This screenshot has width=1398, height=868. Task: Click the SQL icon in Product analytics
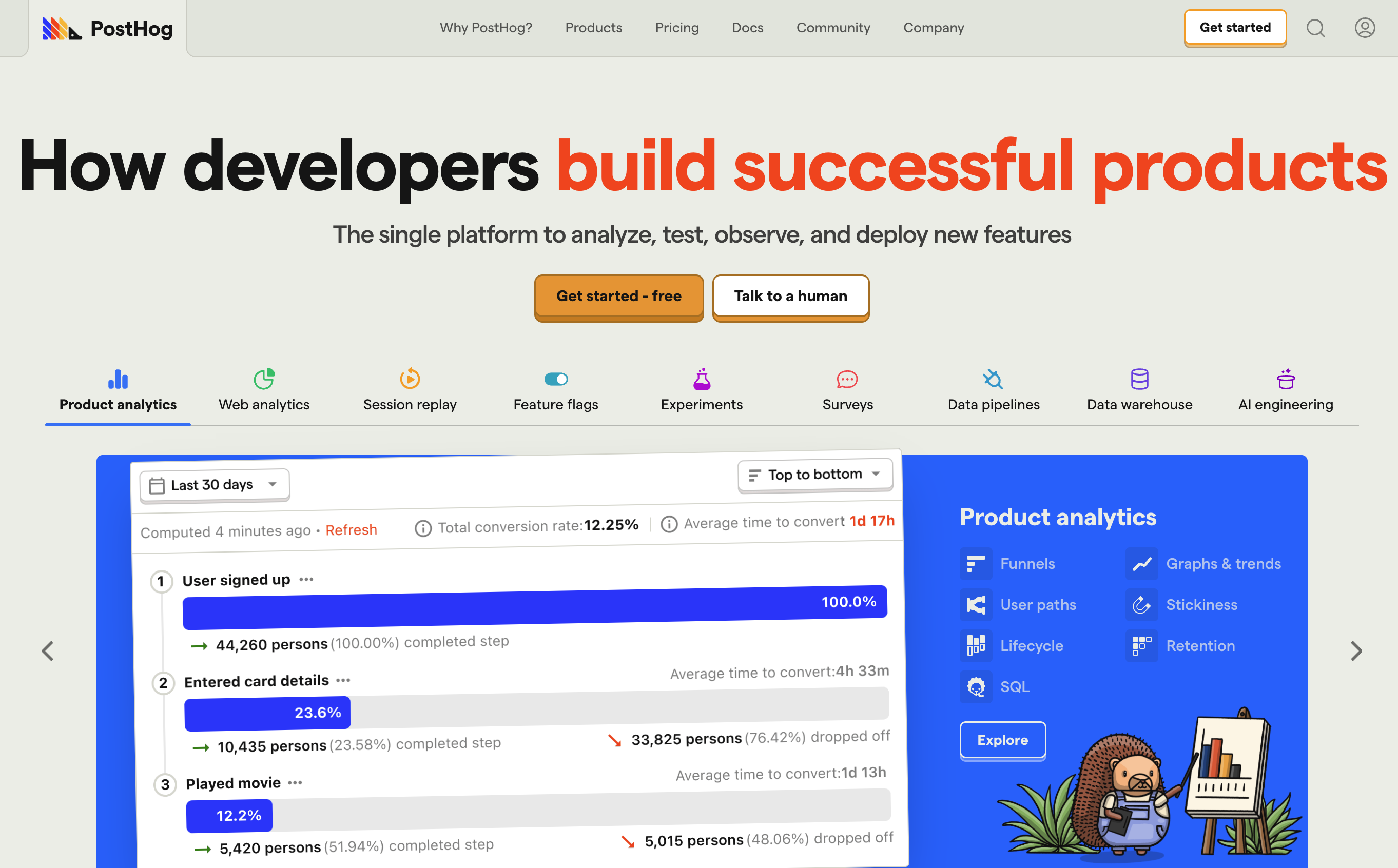[x=975, y=686]
